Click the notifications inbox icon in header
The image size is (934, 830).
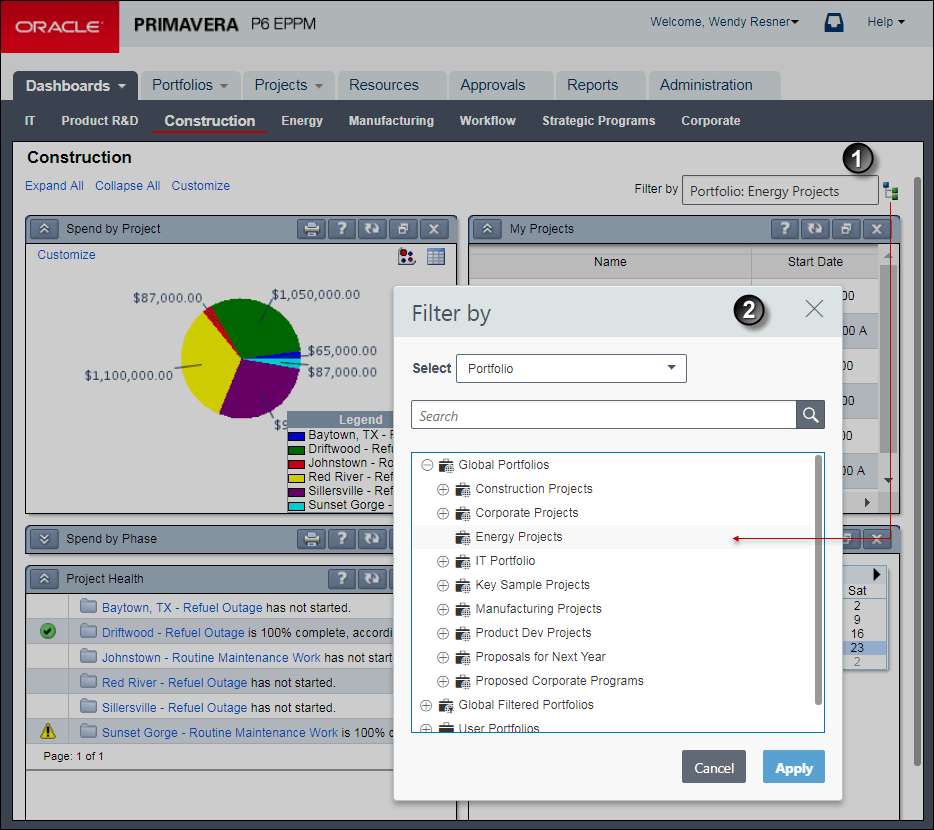coord(833,23)
